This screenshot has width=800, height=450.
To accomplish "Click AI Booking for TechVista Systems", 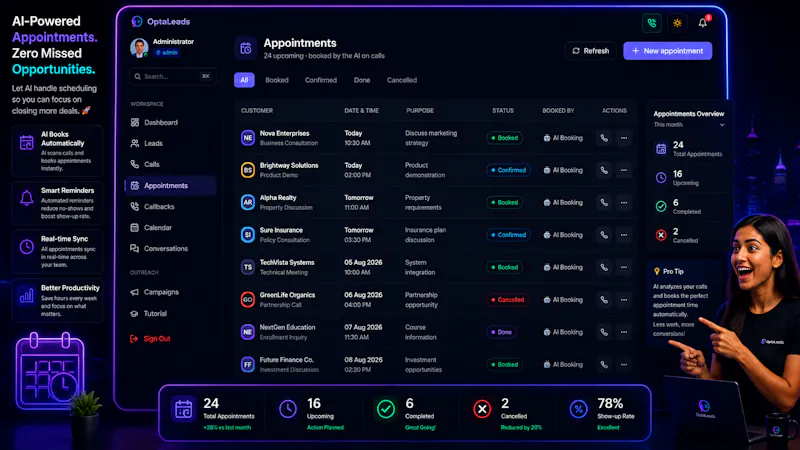I will [x=563, y=267].
